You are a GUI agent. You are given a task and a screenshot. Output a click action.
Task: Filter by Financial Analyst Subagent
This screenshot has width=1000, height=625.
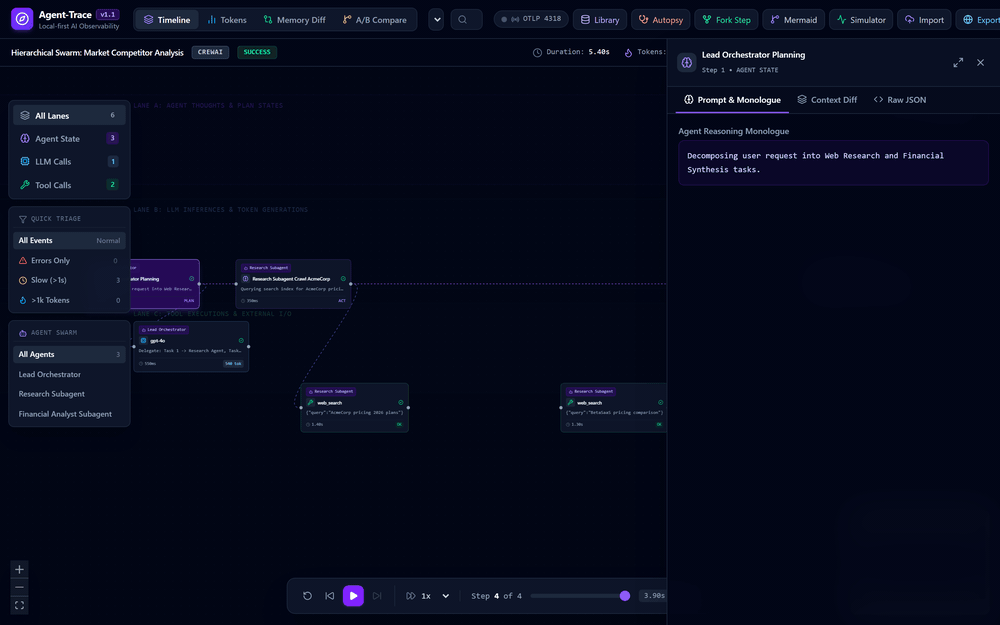[70, 414]
